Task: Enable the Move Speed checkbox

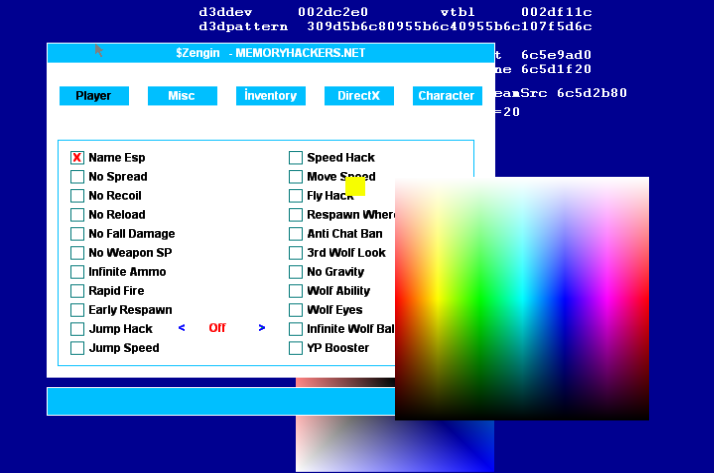Action: [x=296, y=177]
